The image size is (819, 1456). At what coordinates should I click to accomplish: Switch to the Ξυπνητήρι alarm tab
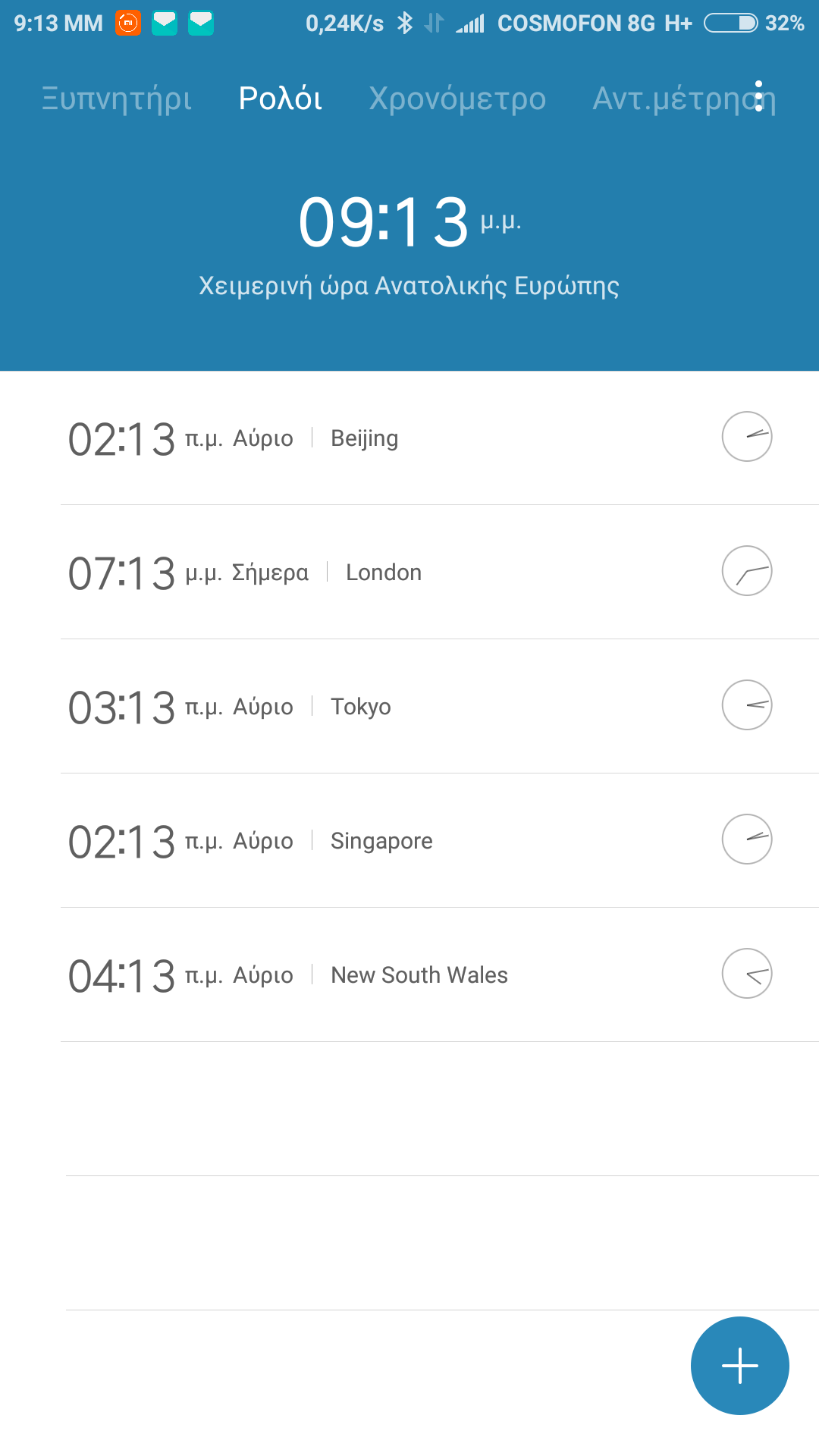tap(117, 99)
